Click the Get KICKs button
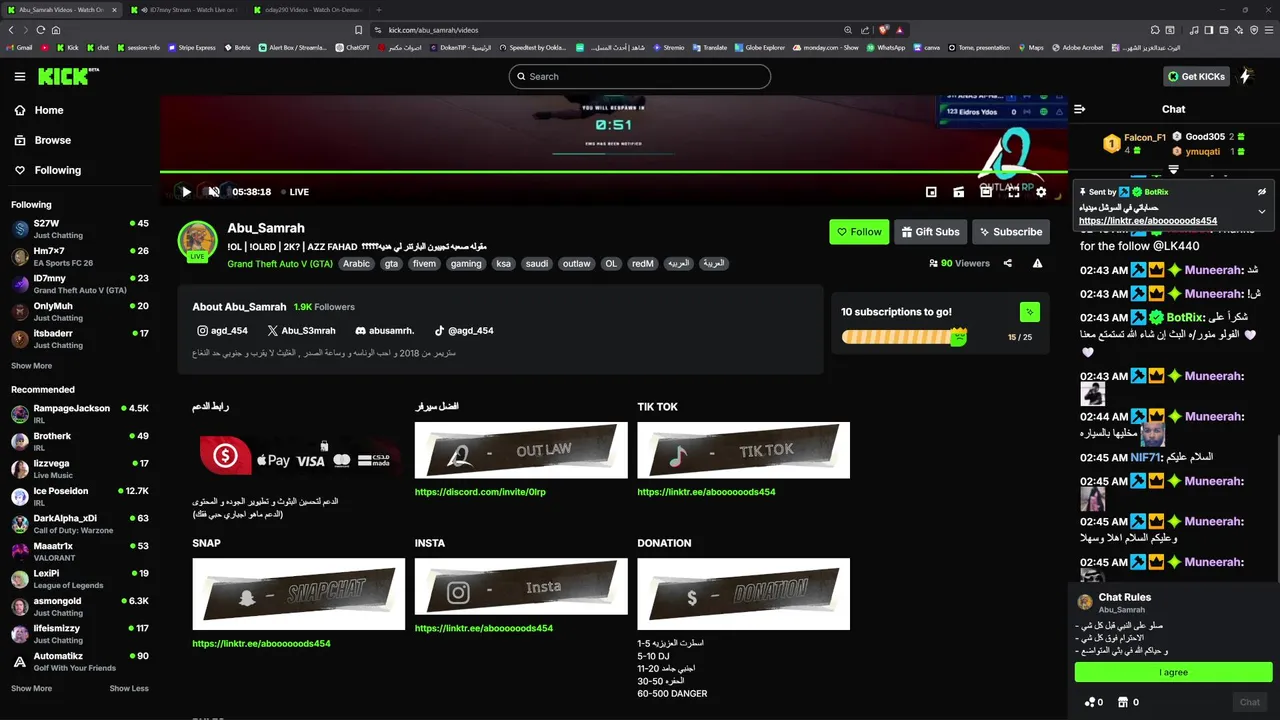The height and width of the screenshot is (720, 1280). (1196, 76)
